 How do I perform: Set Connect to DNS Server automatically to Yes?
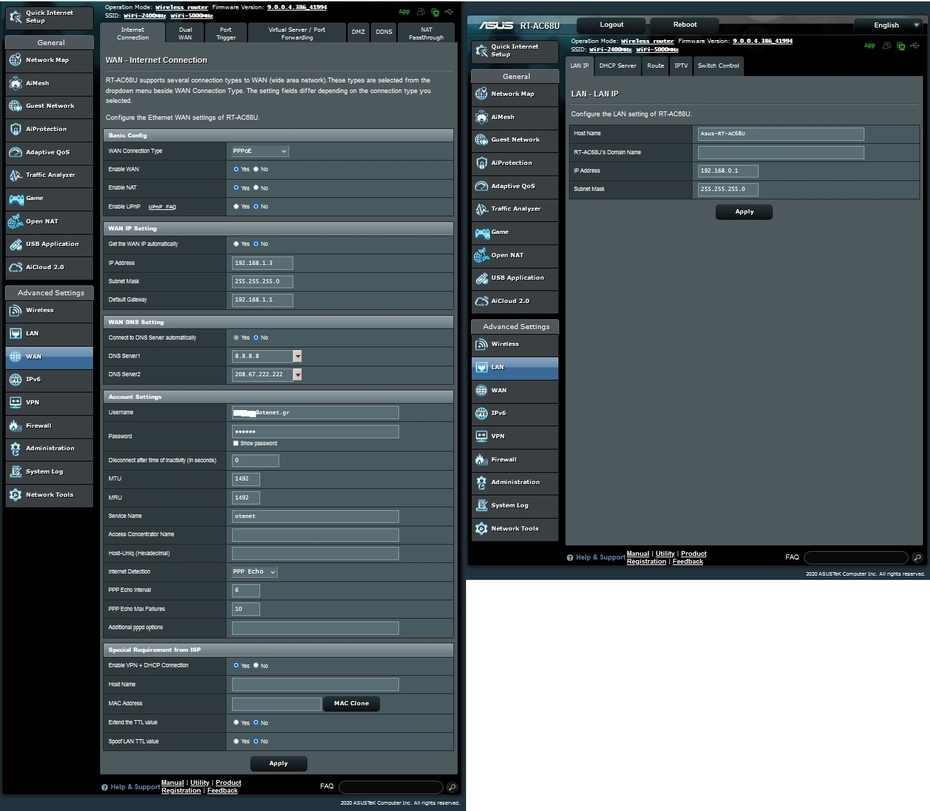[236, 338]
